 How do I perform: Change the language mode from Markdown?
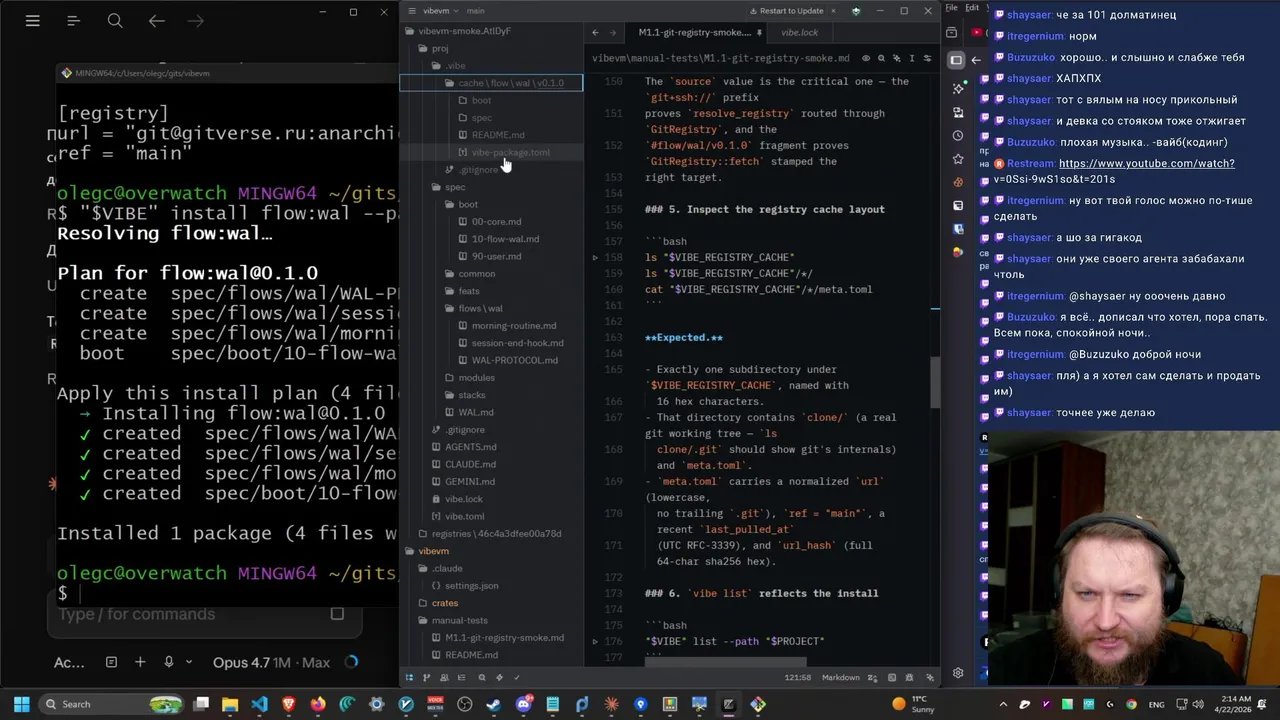tap(841, 677)
